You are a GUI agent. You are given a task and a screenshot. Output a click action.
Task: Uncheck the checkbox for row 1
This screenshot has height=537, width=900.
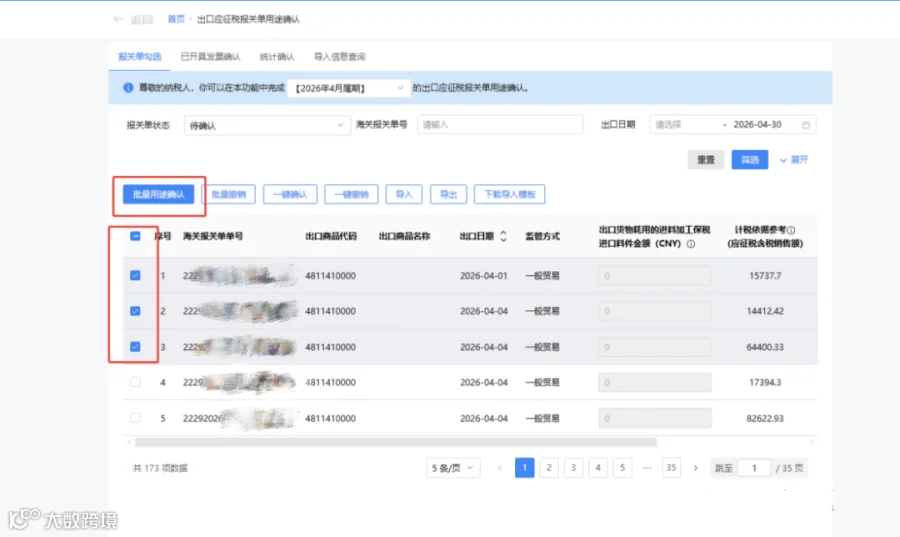[x=135, y=275]
